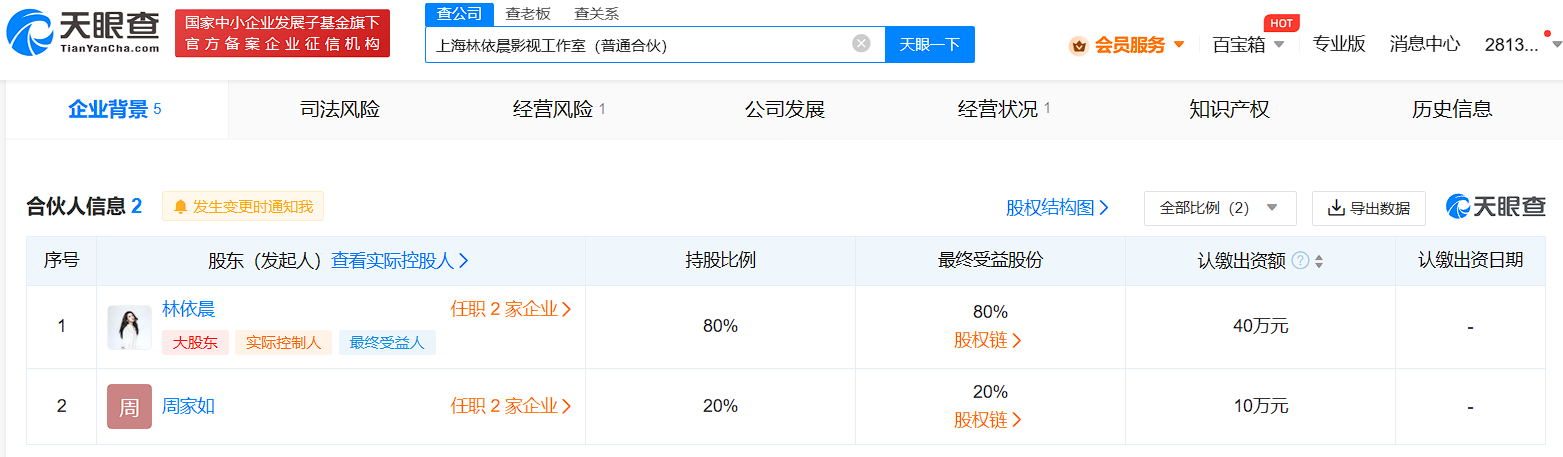Screen dimensions: 1563x457
Task: Click the help icon beside 认缴出资额
Action: (1300, 261)
